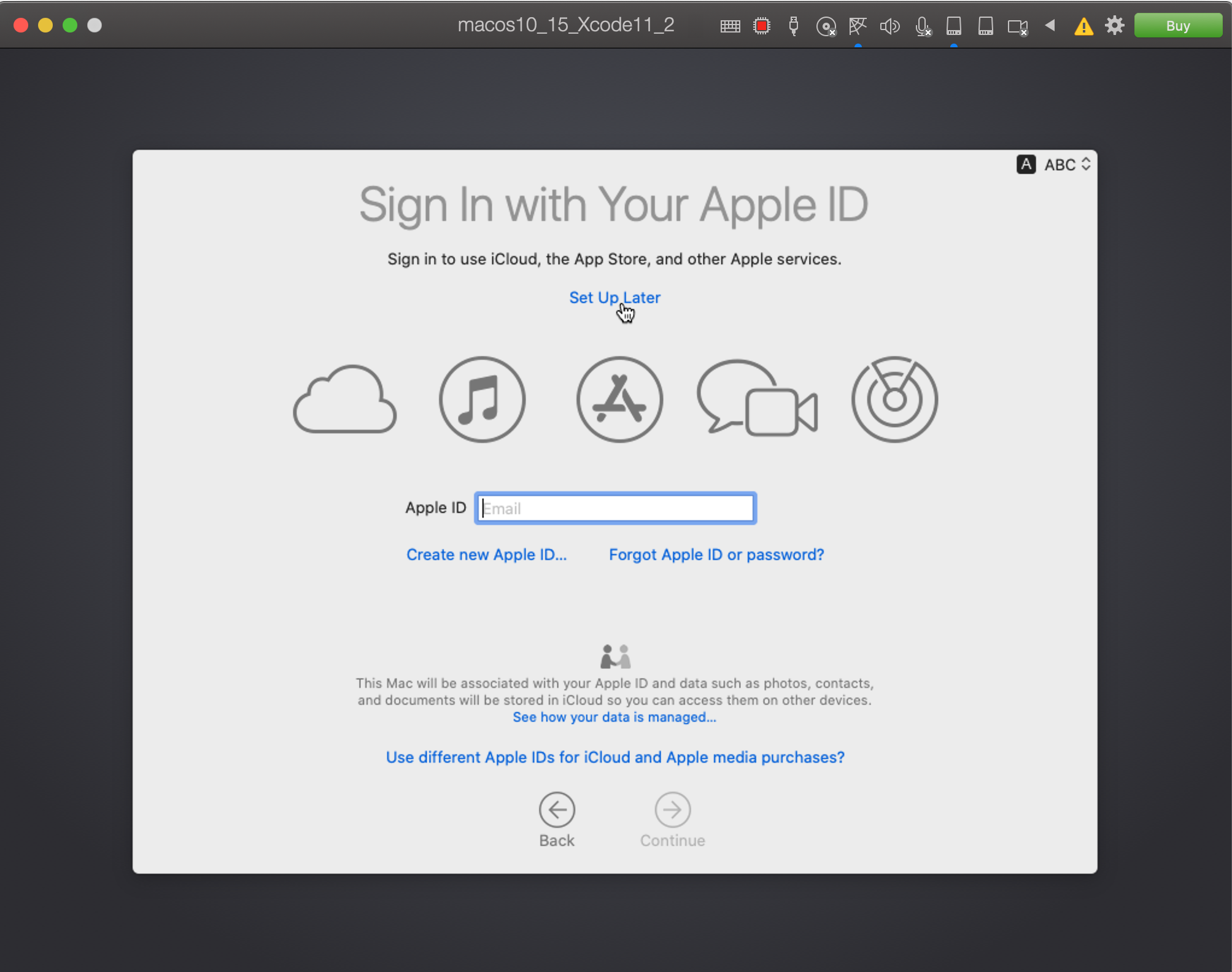This screenshot has width=1232, height=972.
Task: Click the Set Up Later link
Action: point(614,298)
